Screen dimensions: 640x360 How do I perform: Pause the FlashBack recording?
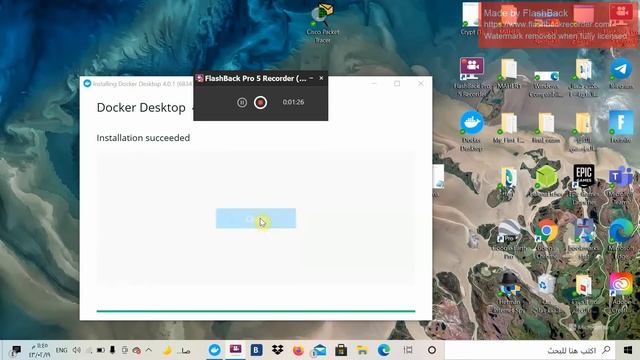tap(242, 102)
